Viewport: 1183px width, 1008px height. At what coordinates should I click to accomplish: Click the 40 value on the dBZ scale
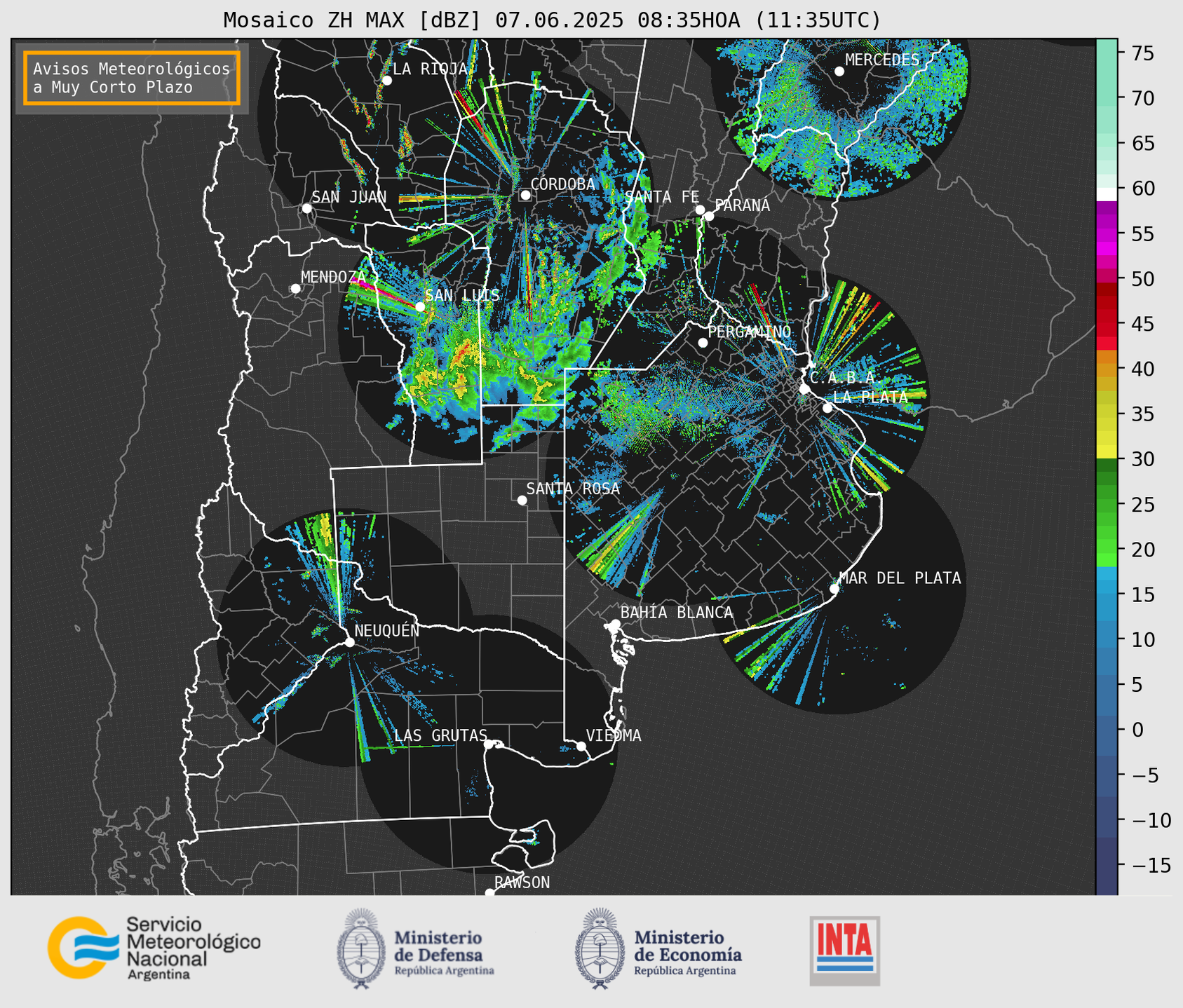click(x=1142, y=369)
